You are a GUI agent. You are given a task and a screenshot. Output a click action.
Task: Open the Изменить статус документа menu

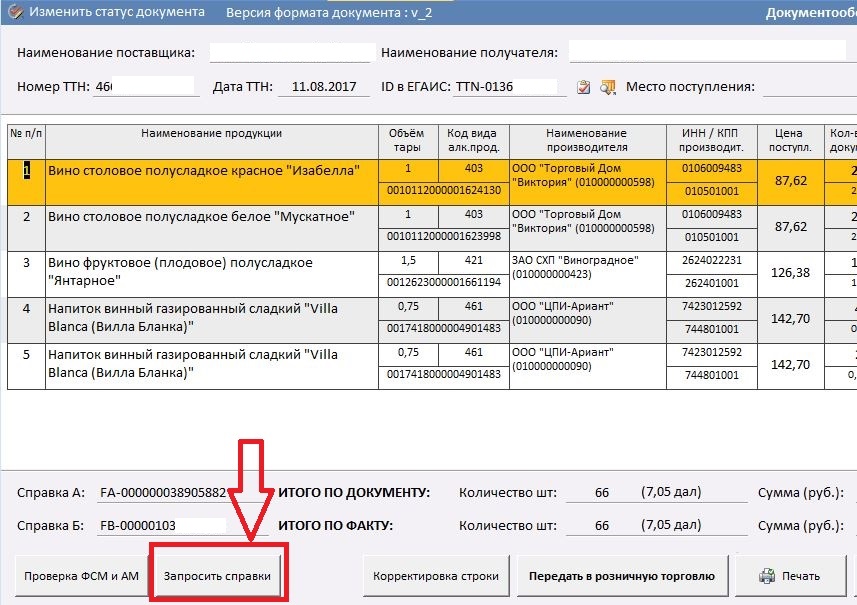(106, 12)
